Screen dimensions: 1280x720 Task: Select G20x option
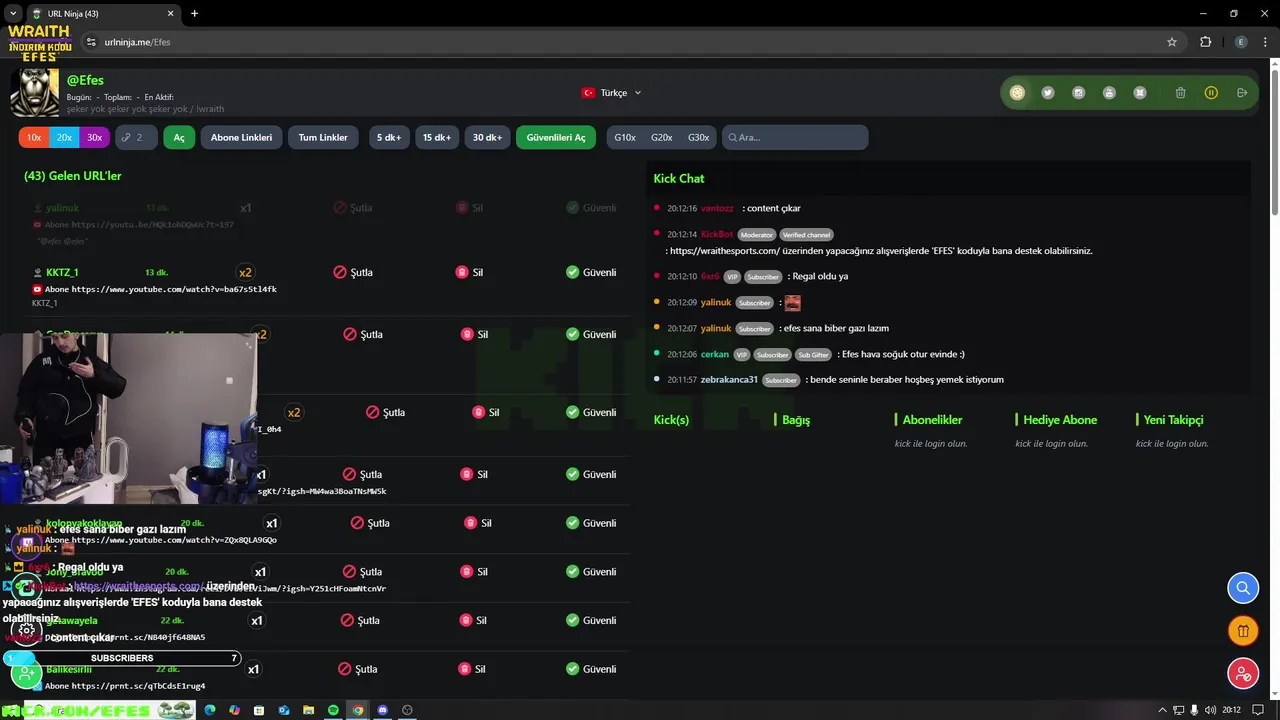coord(662,137)
